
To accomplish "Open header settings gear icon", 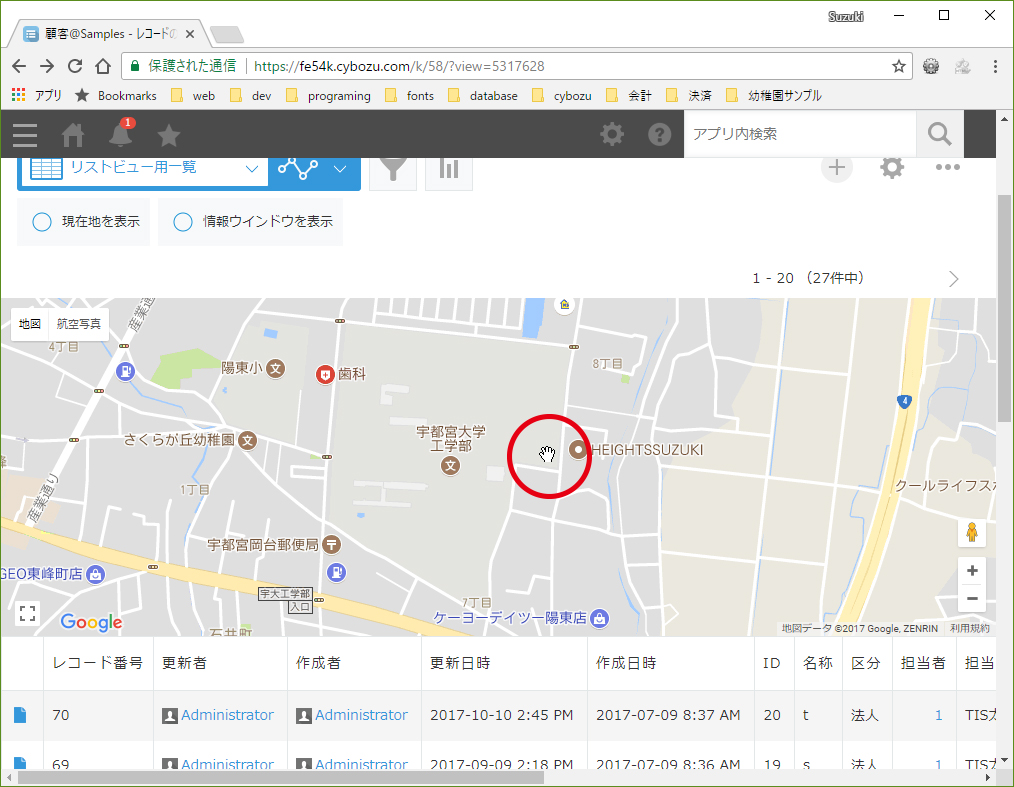I will (x=612, y=135).
